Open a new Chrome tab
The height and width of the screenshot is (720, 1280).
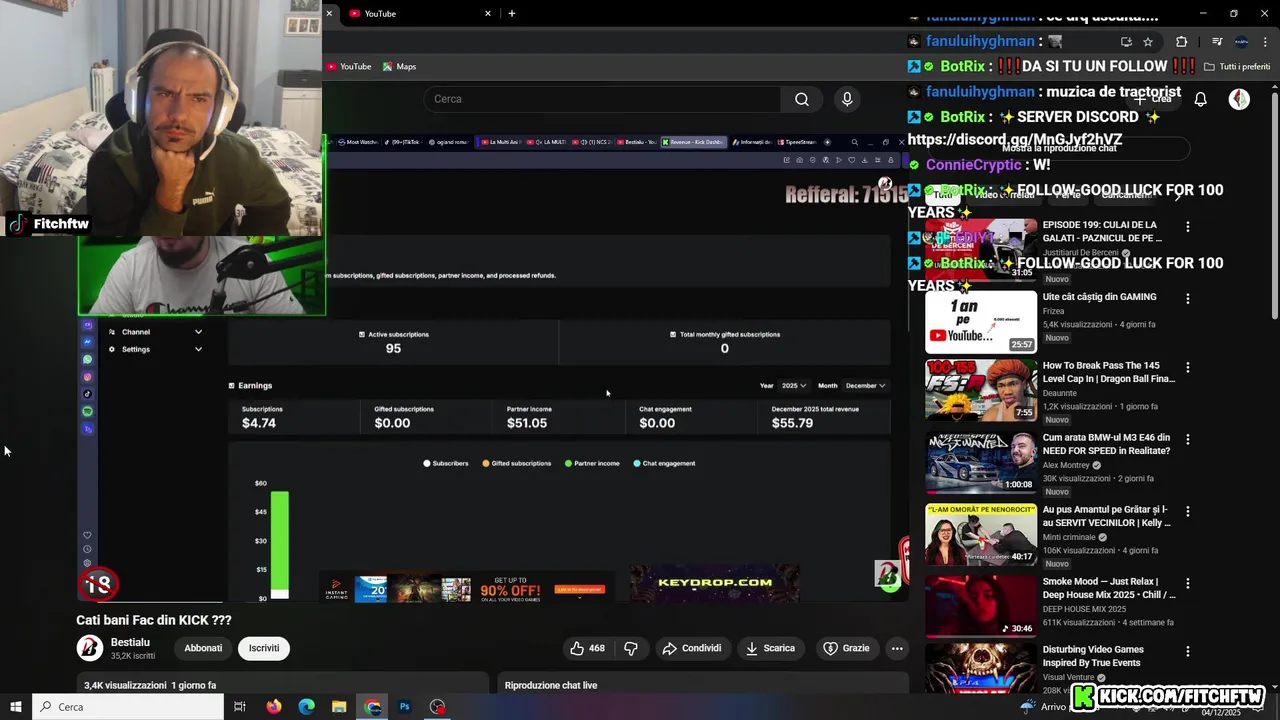[512, 13]
